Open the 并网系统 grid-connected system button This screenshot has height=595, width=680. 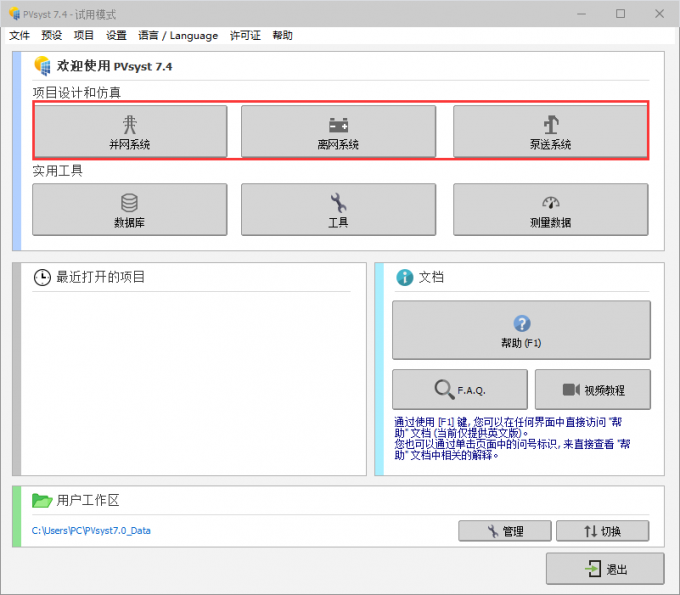pos(130,131)
